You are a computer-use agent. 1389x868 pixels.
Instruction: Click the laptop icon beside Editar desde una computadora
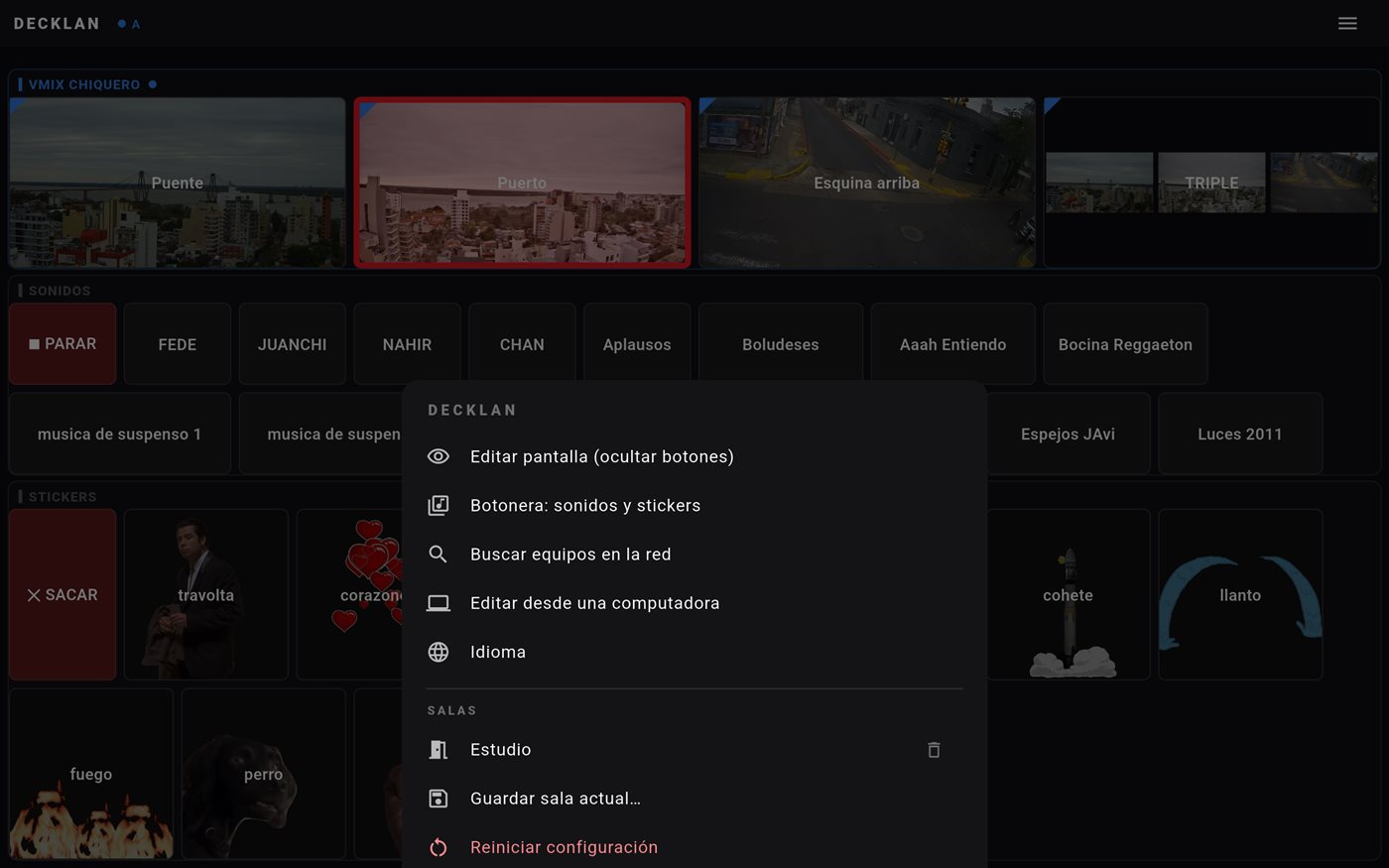pyautogui.click(x=439, y=603)
